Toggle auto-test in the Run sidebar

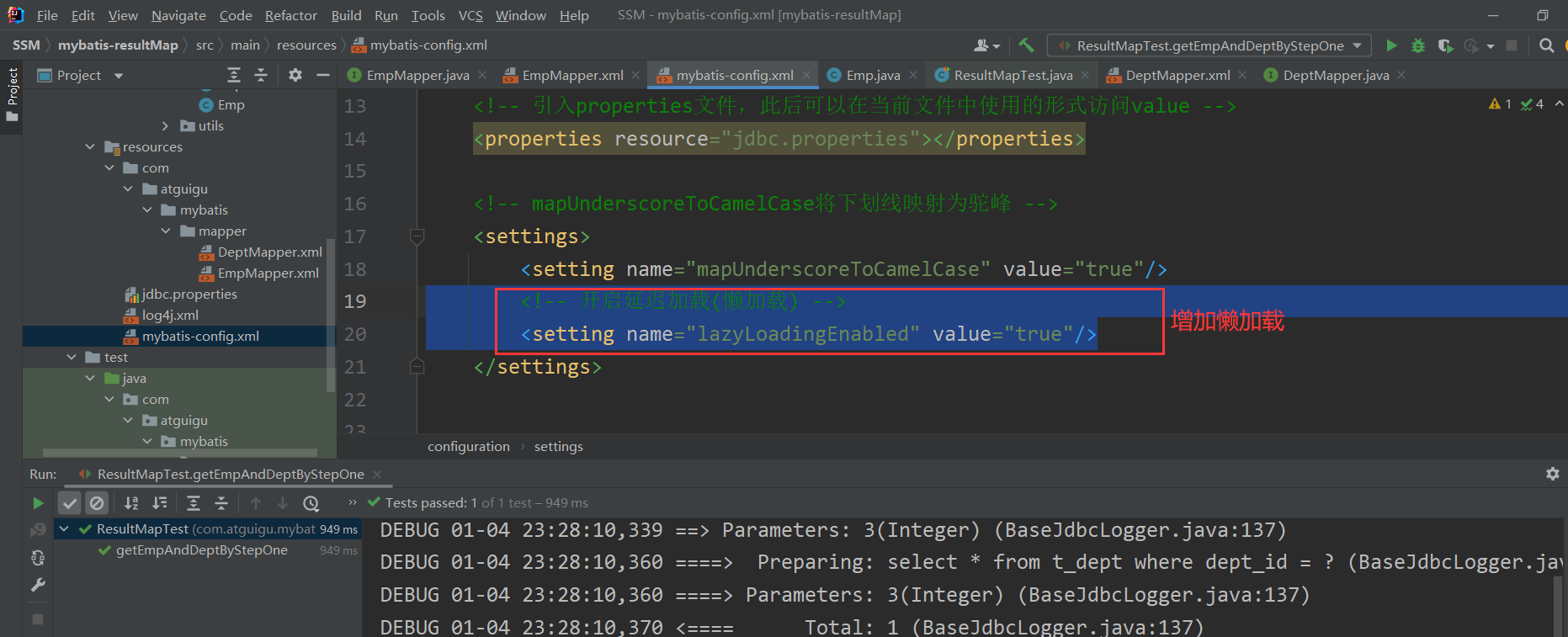38,557
